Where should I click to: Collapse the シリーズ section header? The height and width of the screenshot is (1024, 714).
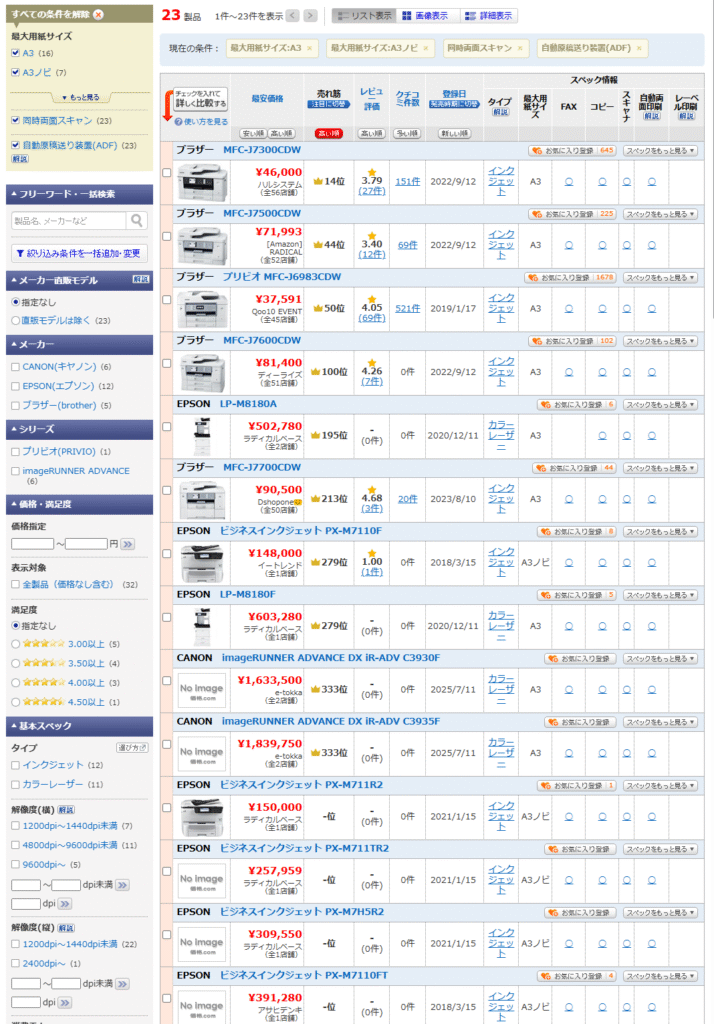coord(79,429)
